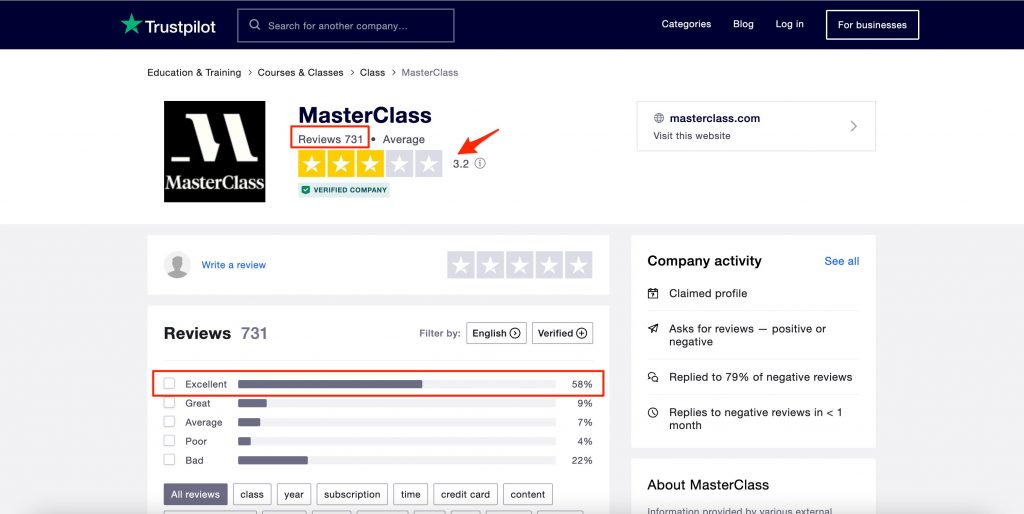Click the Great 9% rating bar
The image size is (1024, 514).
397,403
